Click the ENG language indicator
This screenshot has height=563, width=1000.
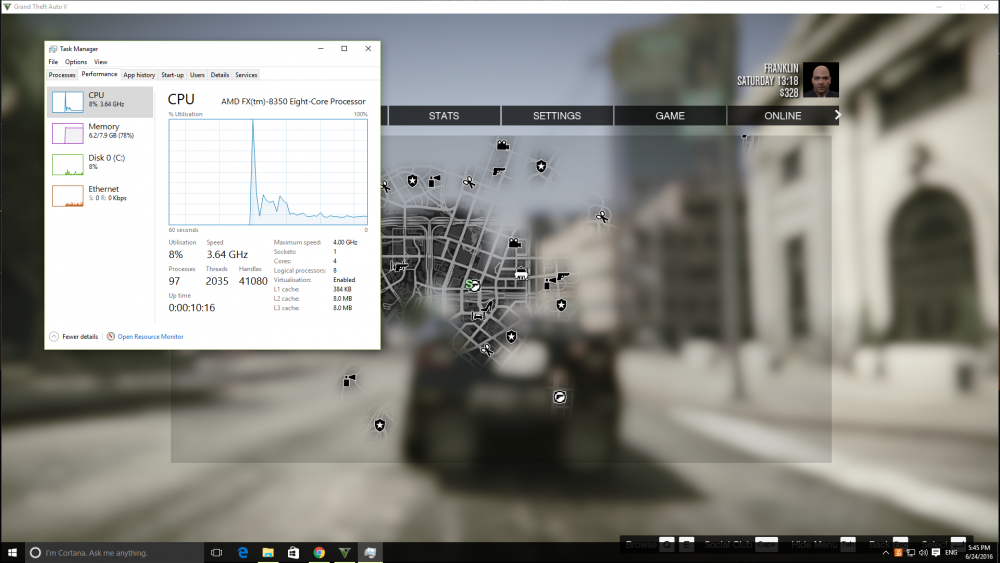(951, 553)
